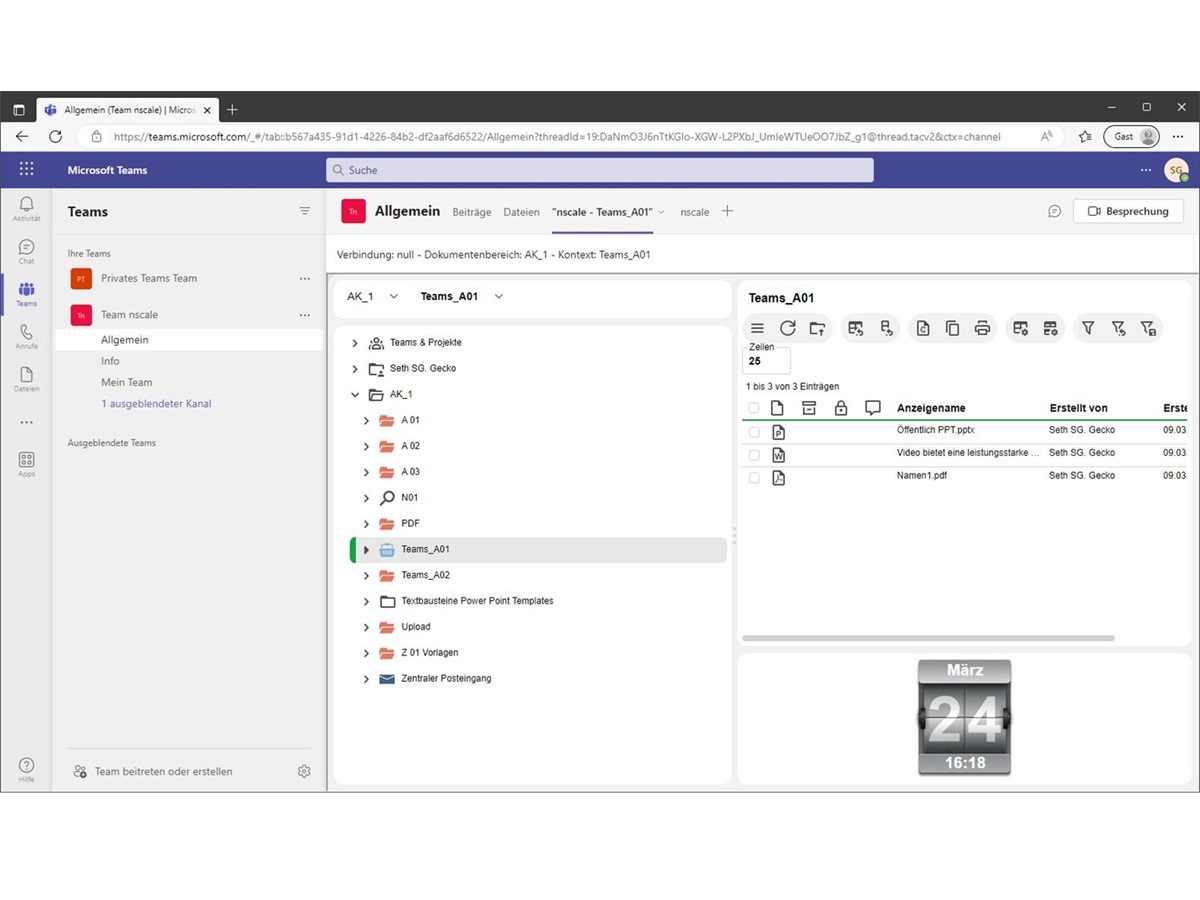
Task: Open Aktivität in Teams sidebar
Action: 27,208
